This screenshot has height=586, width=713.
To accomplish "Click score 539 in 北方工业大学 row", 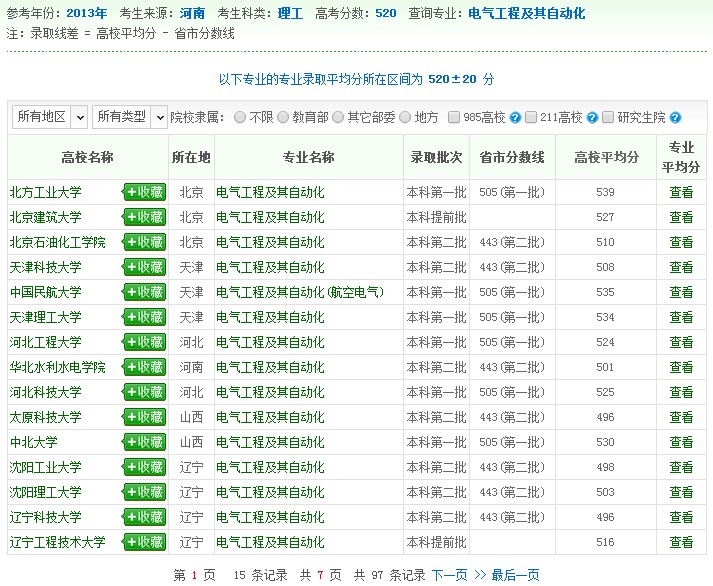I will tap(605, 192).
